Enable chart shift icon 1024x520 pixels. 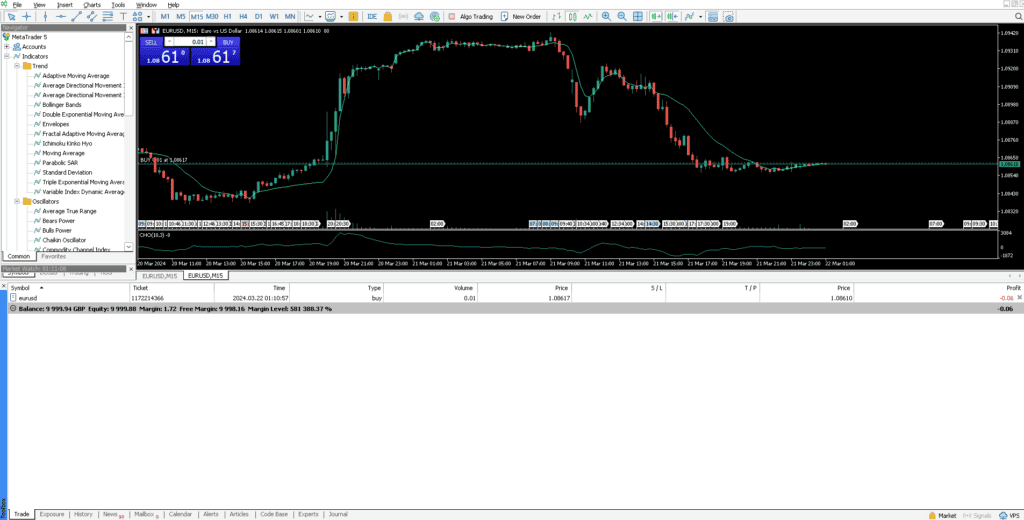pyautogui.click(x=673, y=16)
